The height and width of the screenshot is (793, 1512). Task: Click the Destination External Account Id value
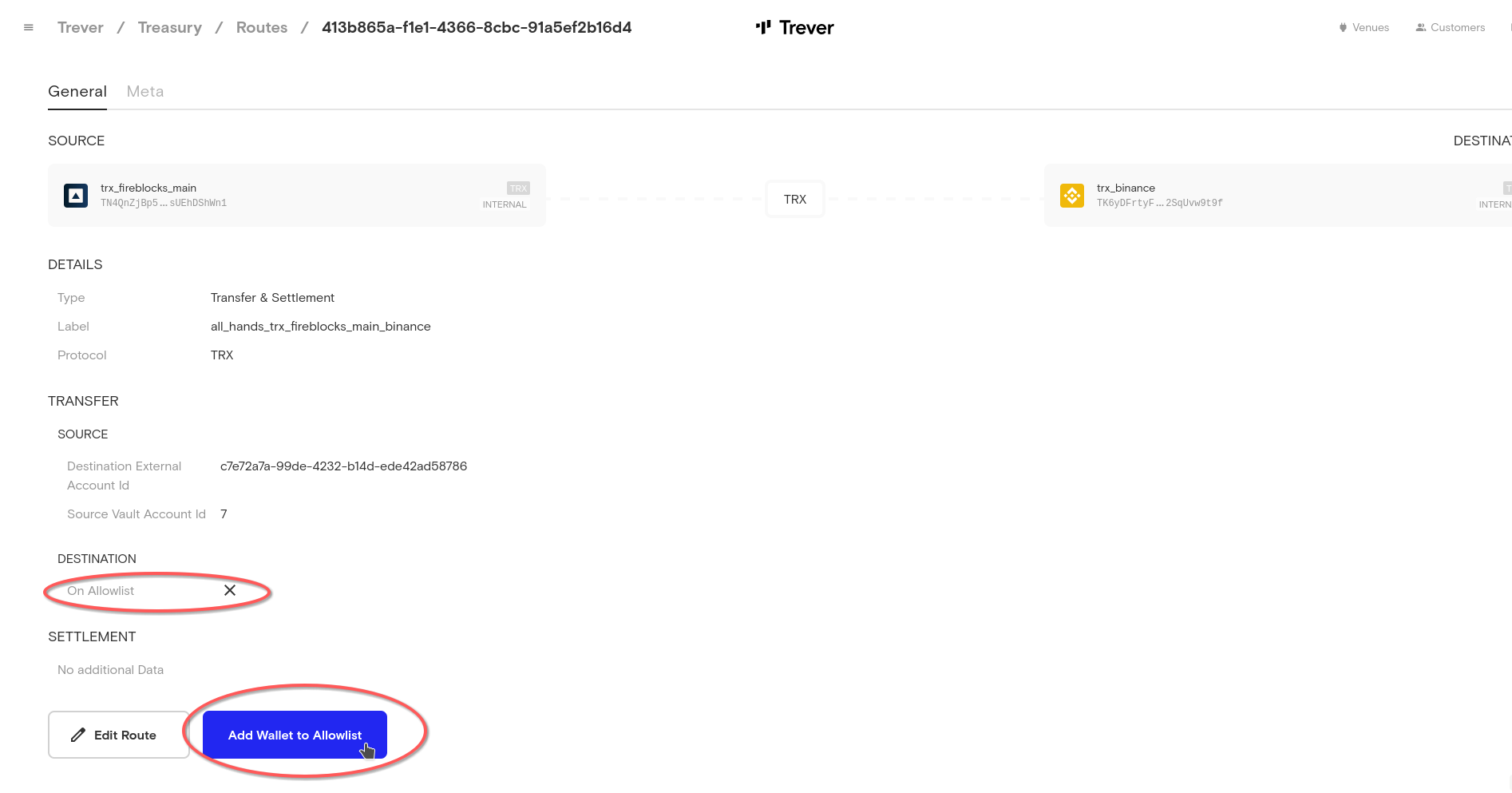click(x=343, y=466)
